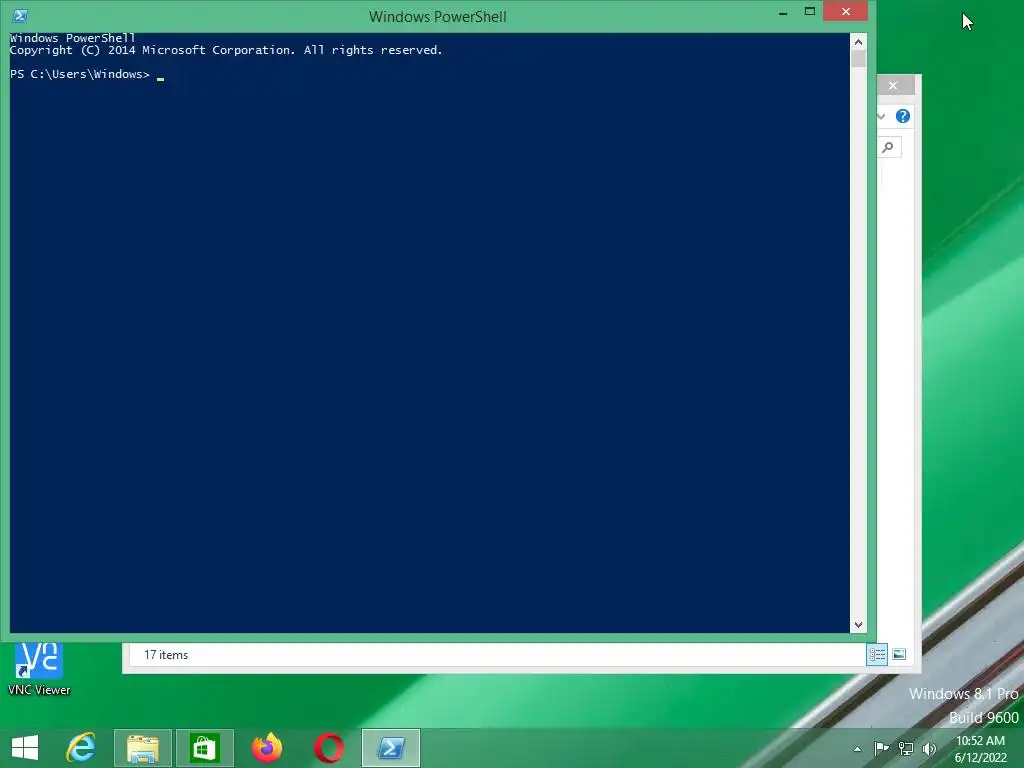Image resolution: width=1024 pixels, height=768 pixels.
Task: Launch Opera from the taskbar
Action: (328, 748)
